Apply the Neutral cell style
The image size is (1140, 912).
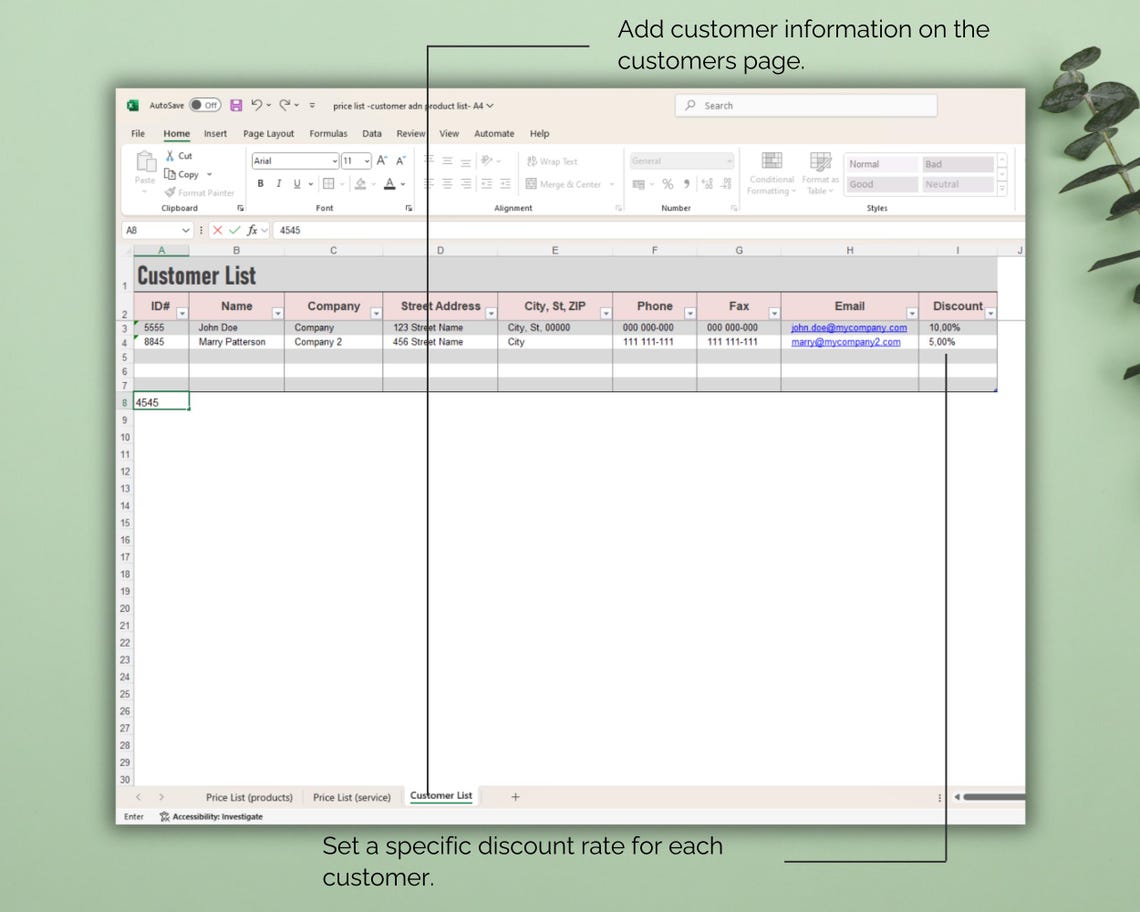pyautogui.click(x=957, y=184)
